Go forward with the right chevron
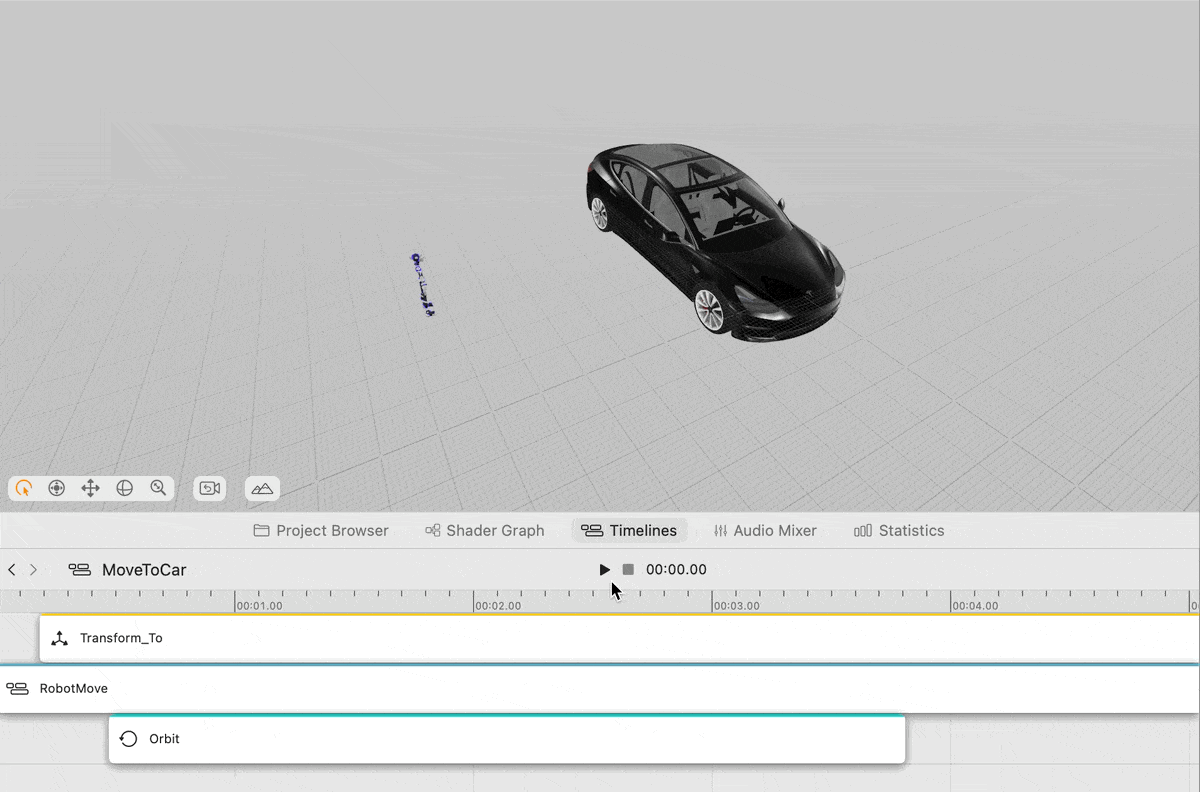 click(34, 570)
